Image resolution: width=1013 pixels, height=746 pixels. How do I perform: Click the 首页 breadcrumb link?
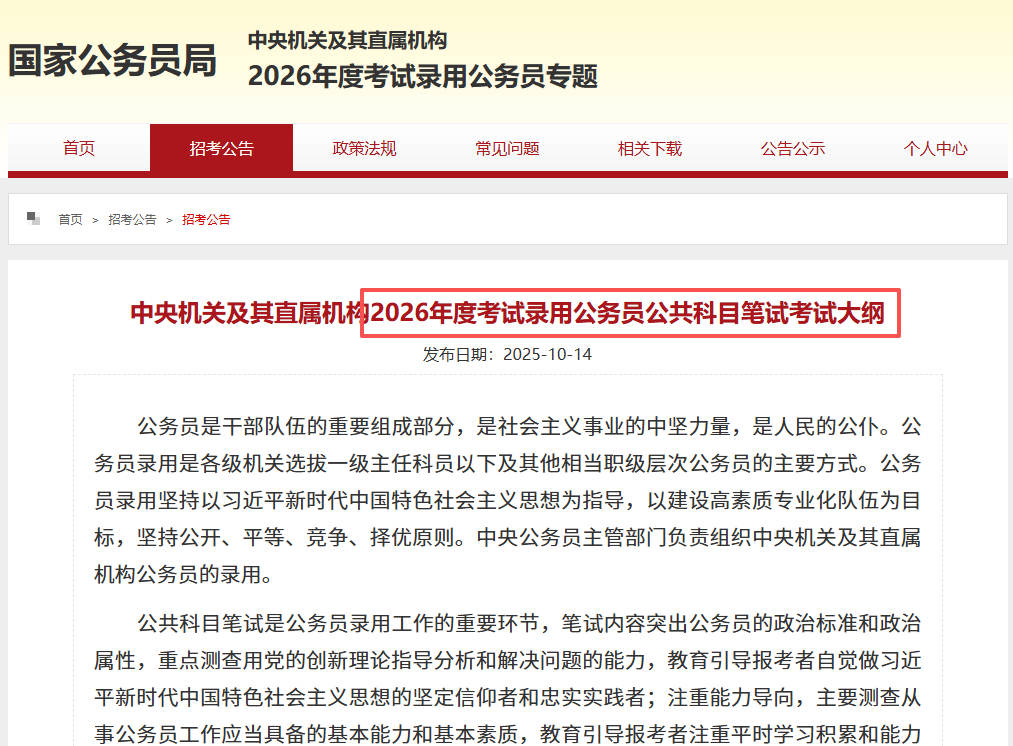click(70, 219)
